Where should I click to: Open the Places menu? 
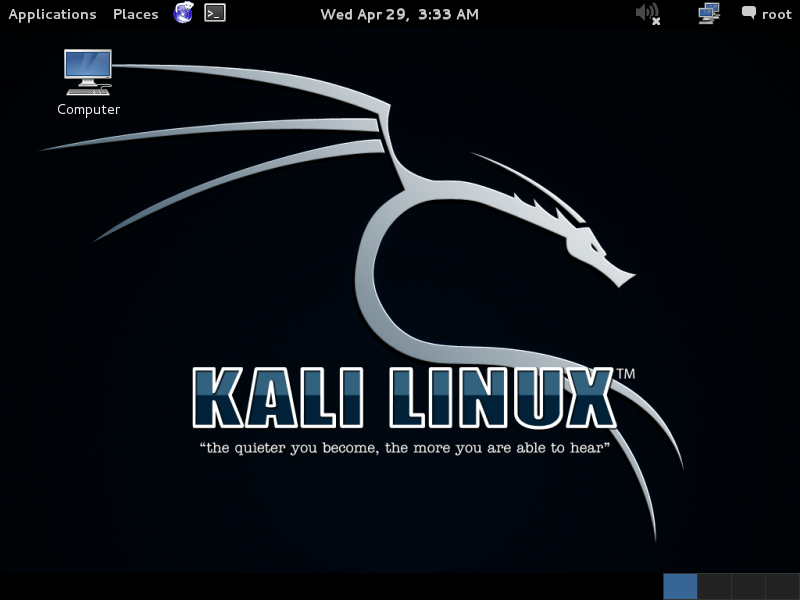tap(135, 14)
